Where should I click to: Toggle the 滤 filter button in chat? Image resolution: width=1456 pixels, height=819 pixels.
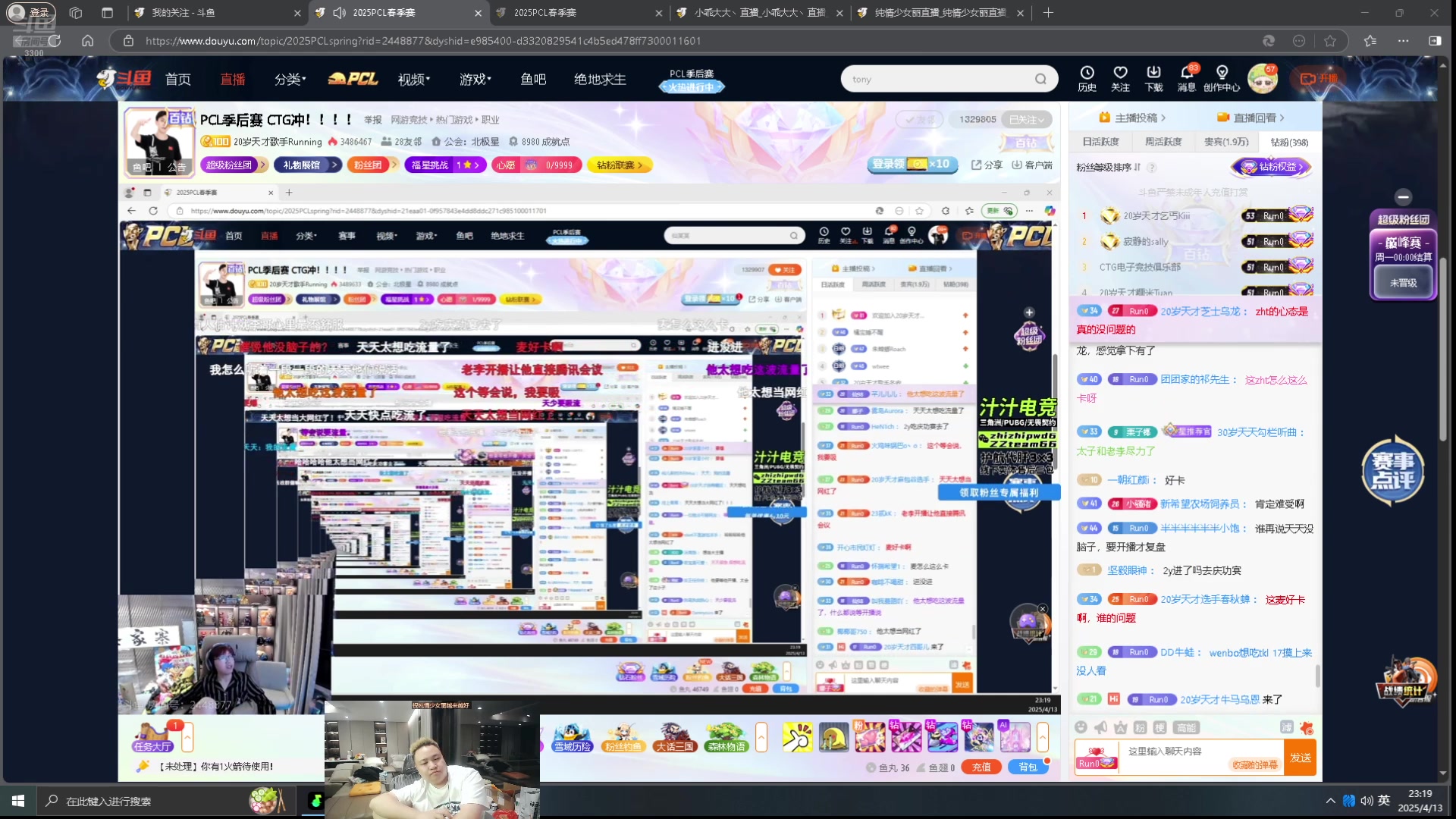[x=1287, y=727]
